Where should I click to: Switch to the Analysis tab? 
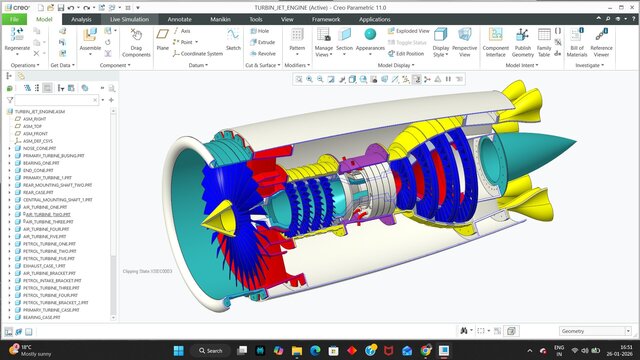coord(81,19)
